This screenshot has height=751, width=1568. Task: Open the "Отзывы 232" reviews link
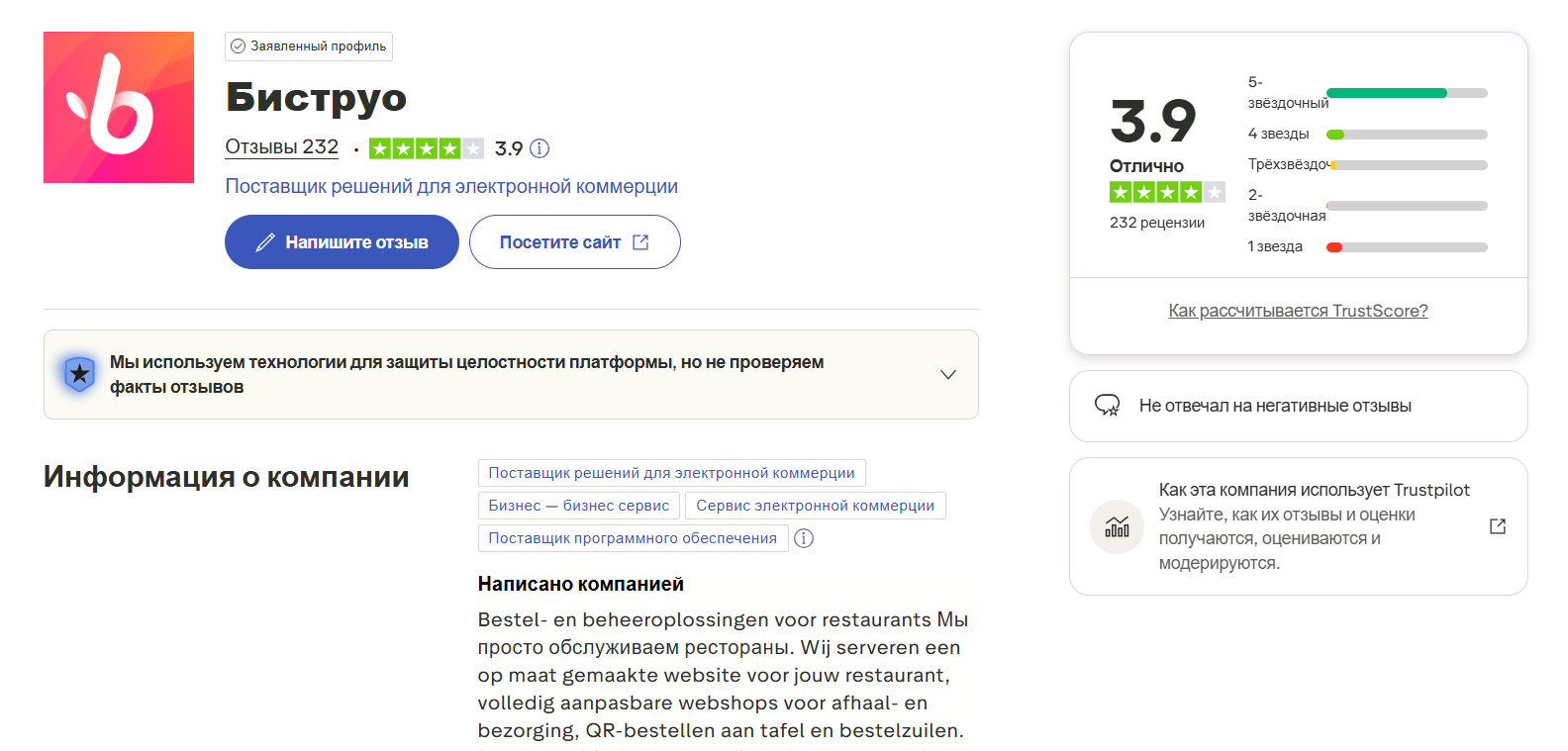[281, 147]
